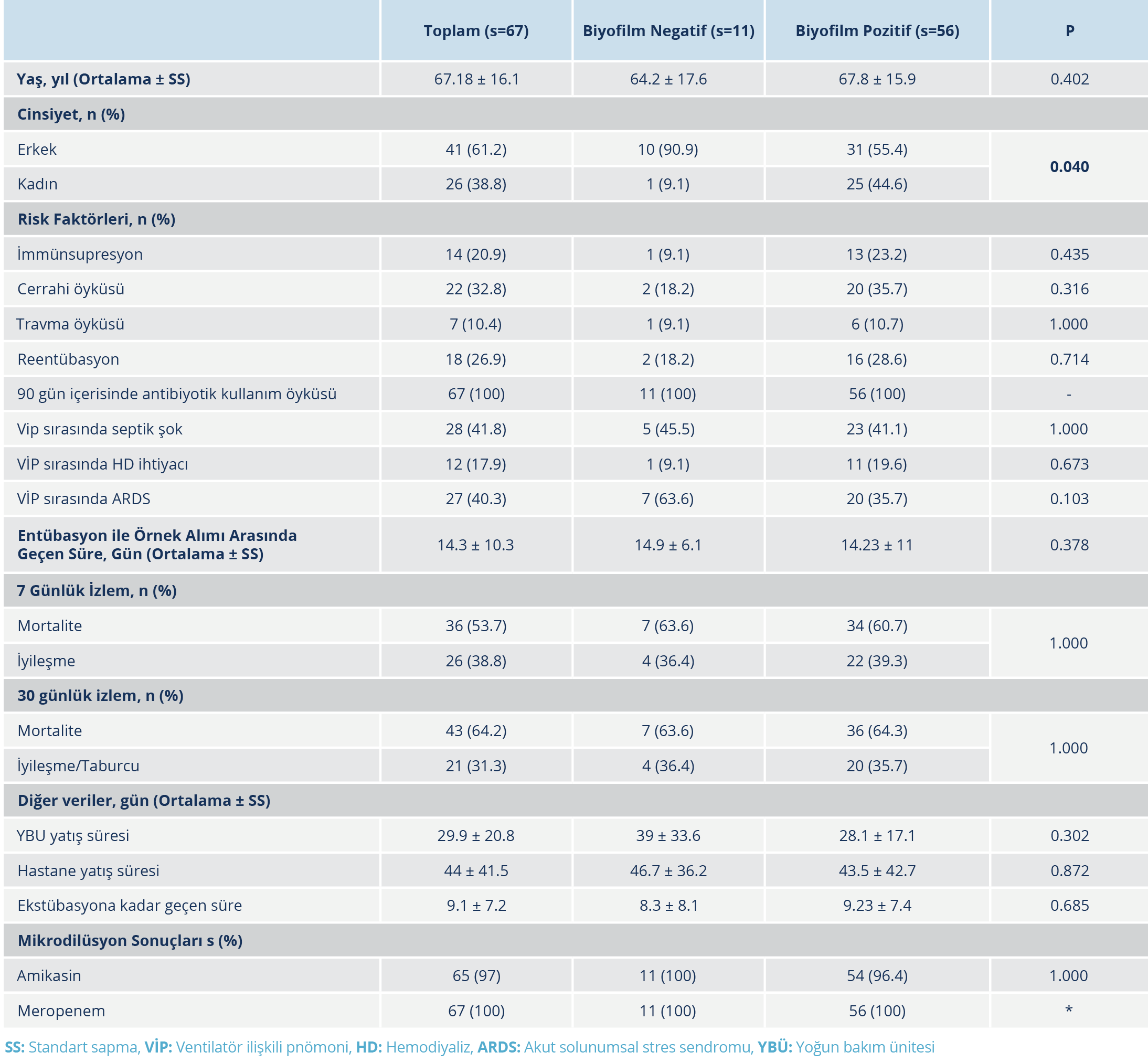Screen dimensions: 1148x1063
Task: Click the asterisk in the Meropenem row
Action: pyautogui.click(x=1068, y=1011)
